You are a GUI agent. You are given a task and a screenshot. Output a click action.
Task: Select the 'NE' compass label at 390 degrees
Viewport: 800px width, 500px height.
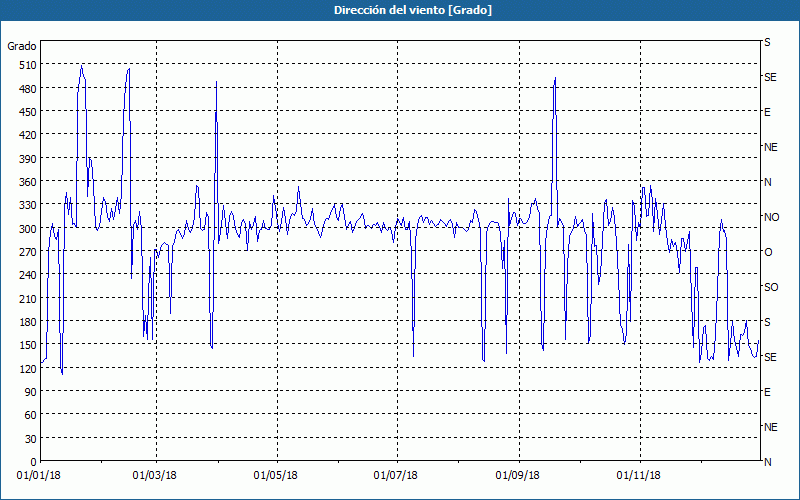(x=770, y=147)
